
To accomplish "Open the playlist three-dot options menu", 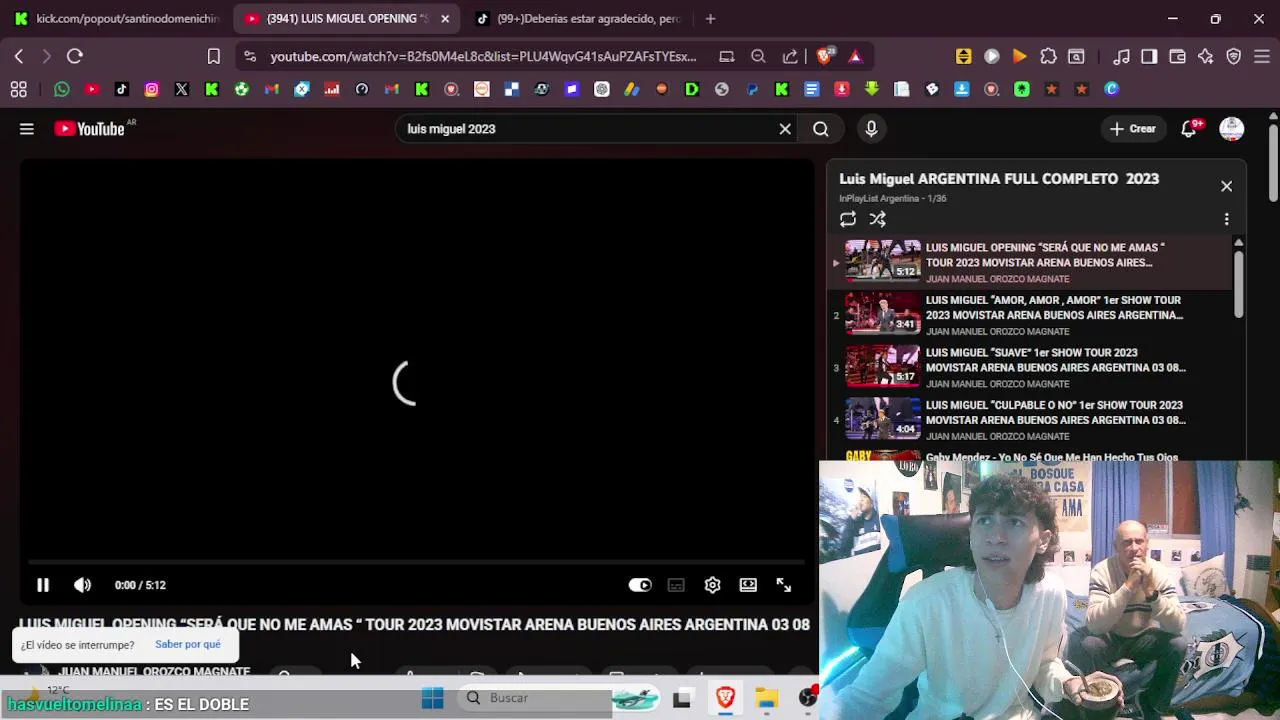I will (x=1226, y=219).
